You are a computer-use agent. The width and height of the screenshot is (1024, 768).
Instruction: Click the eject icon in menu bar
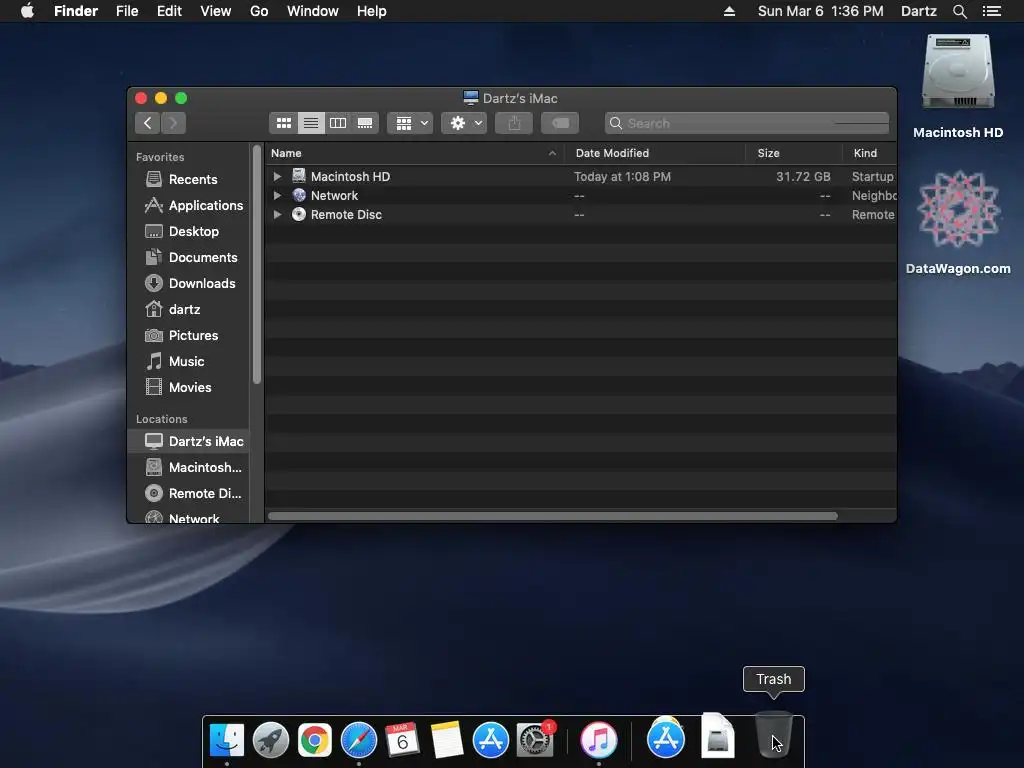point(729,11)
